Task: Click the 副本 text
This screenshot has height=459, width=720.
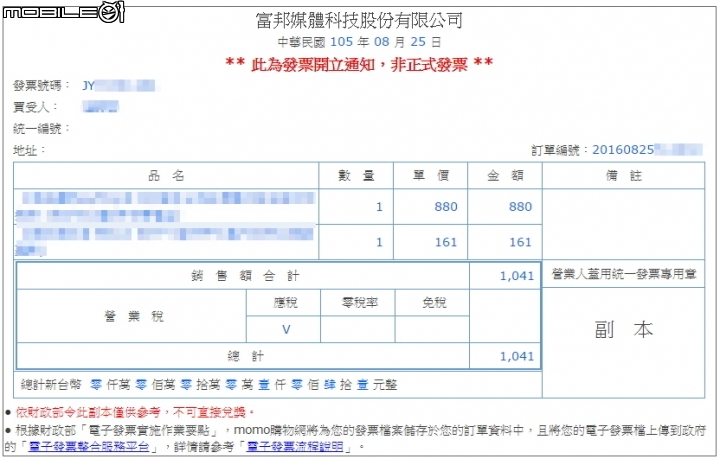Action: pos(624,330)
